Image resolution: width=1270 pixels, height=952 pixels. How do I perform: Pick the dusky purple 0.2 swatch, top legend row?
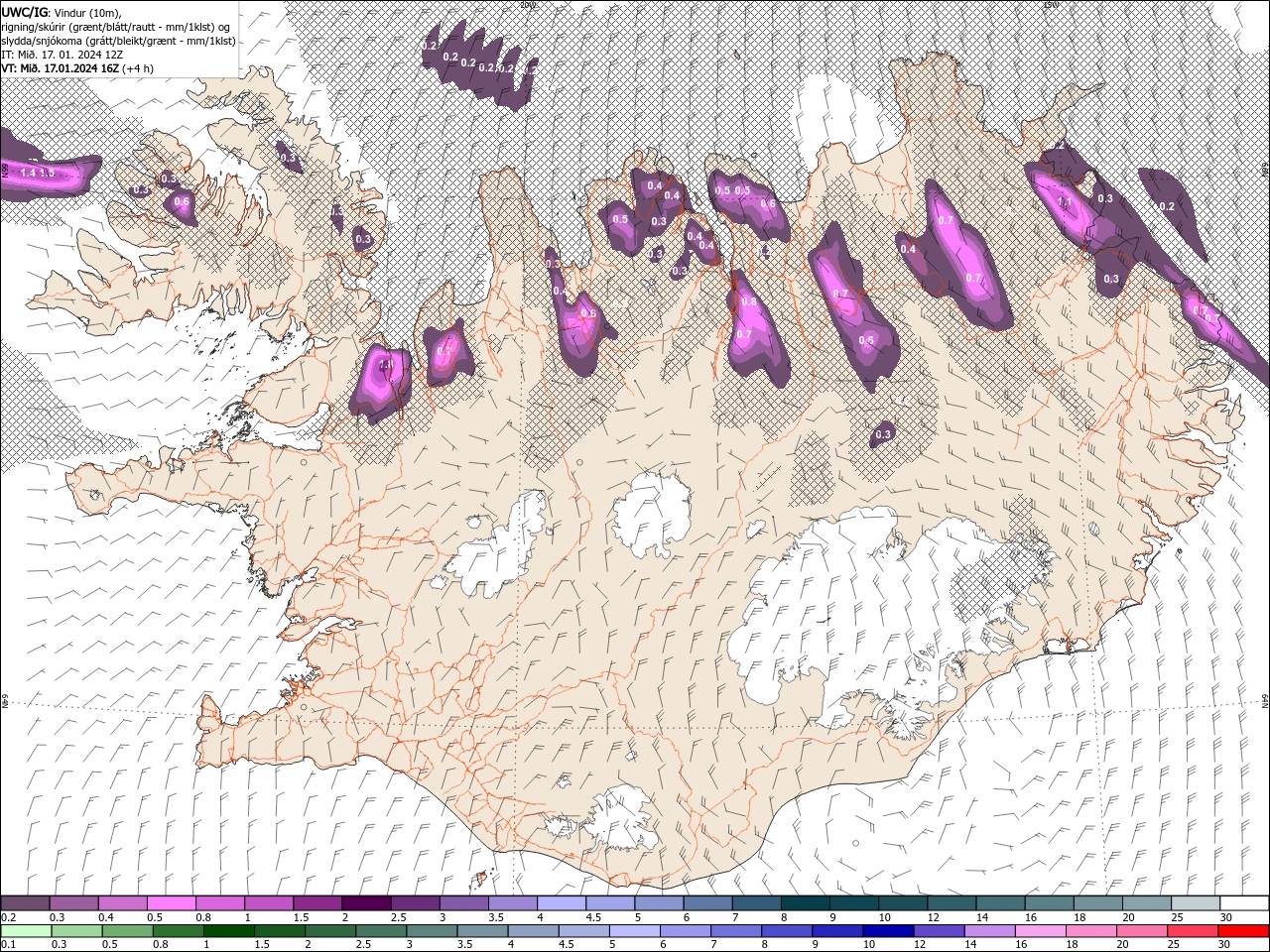tap(25, 903)
